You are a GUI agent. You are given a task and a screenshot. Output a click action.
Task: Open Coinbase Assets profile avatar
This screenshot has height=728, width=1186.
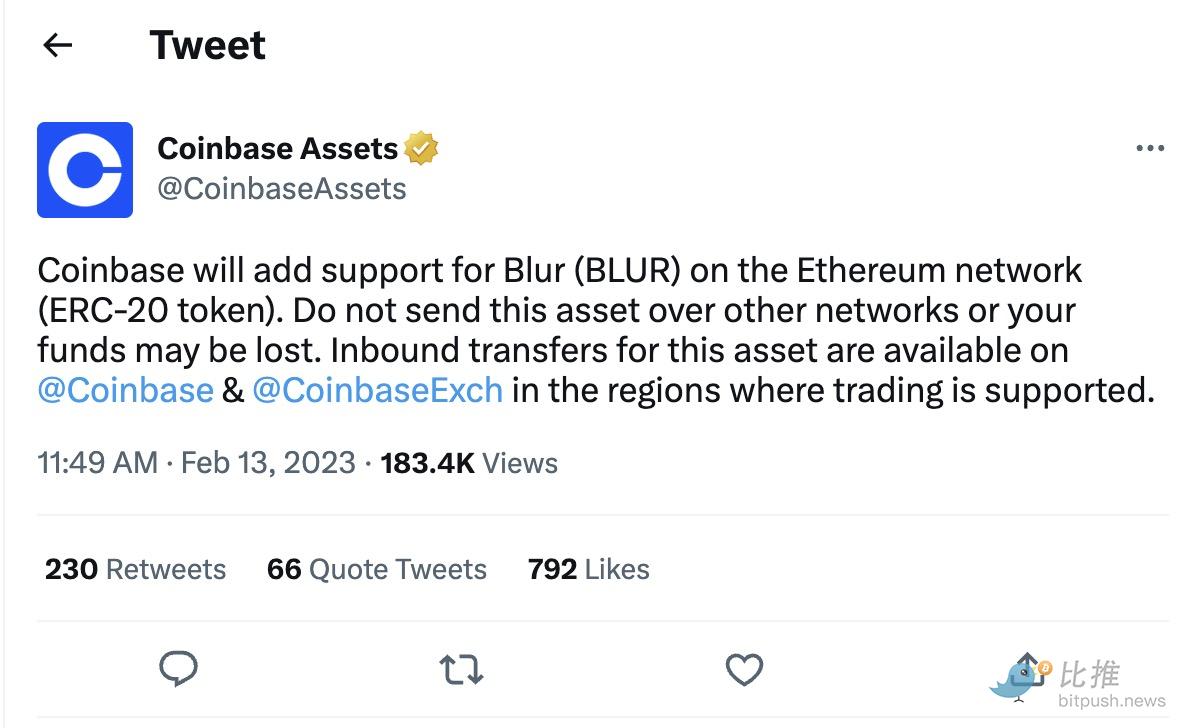(x=85, y=170)
